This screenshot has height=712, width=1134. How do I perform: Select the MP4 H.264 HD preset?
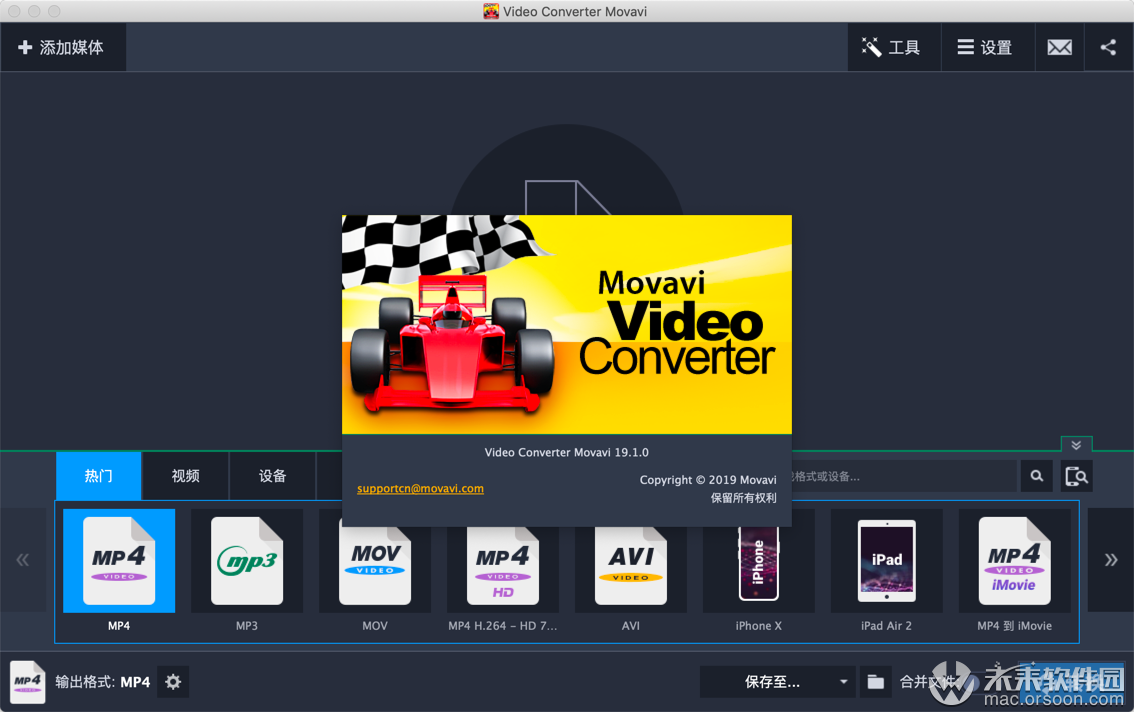click(503, 571)
